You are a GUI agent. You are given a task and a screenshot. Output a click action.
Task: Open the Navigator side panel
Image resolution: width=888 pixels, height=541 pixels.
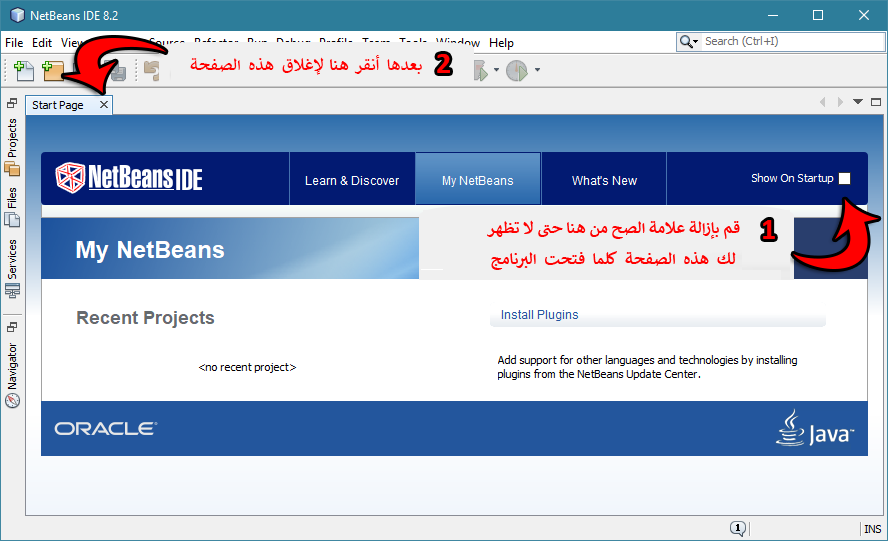pyautogui.click(x=12, y=375)
